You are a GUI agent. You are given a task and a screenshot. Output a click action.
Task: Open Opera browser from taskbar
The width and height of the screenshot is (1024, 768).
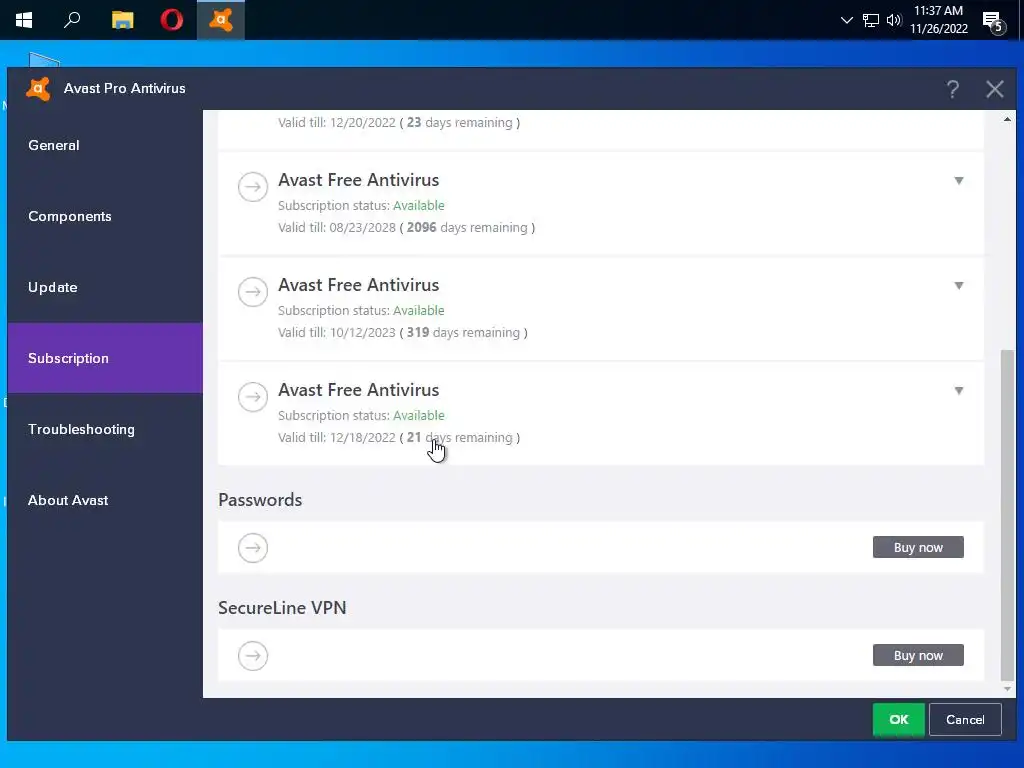point(172,20)
